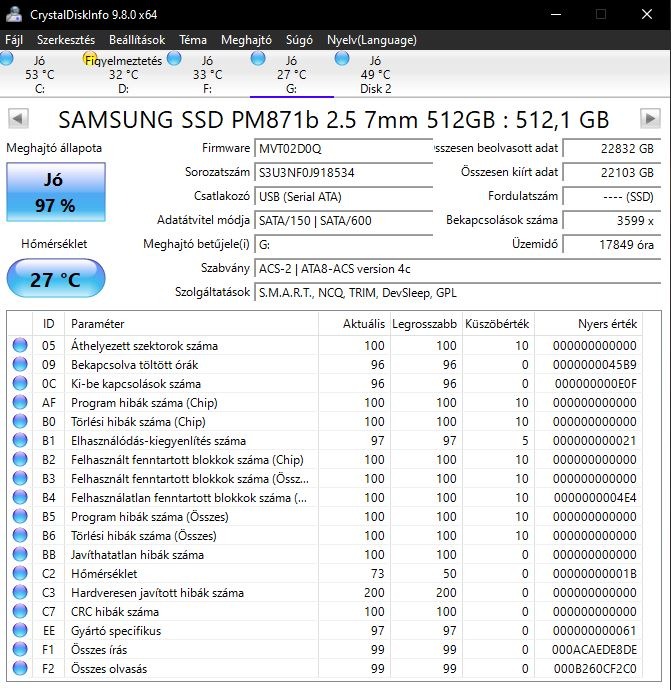The height and width of the screenshot is (690, 671).
Task: Click the status orb of attribute B6
Action: pyautogui.click(x=20, y=535)
